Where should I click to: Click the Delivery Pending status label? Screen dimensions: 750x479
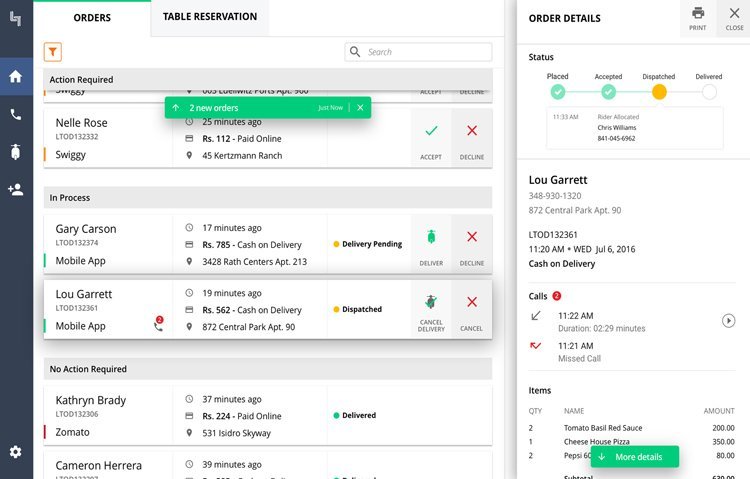click(367, 244)
